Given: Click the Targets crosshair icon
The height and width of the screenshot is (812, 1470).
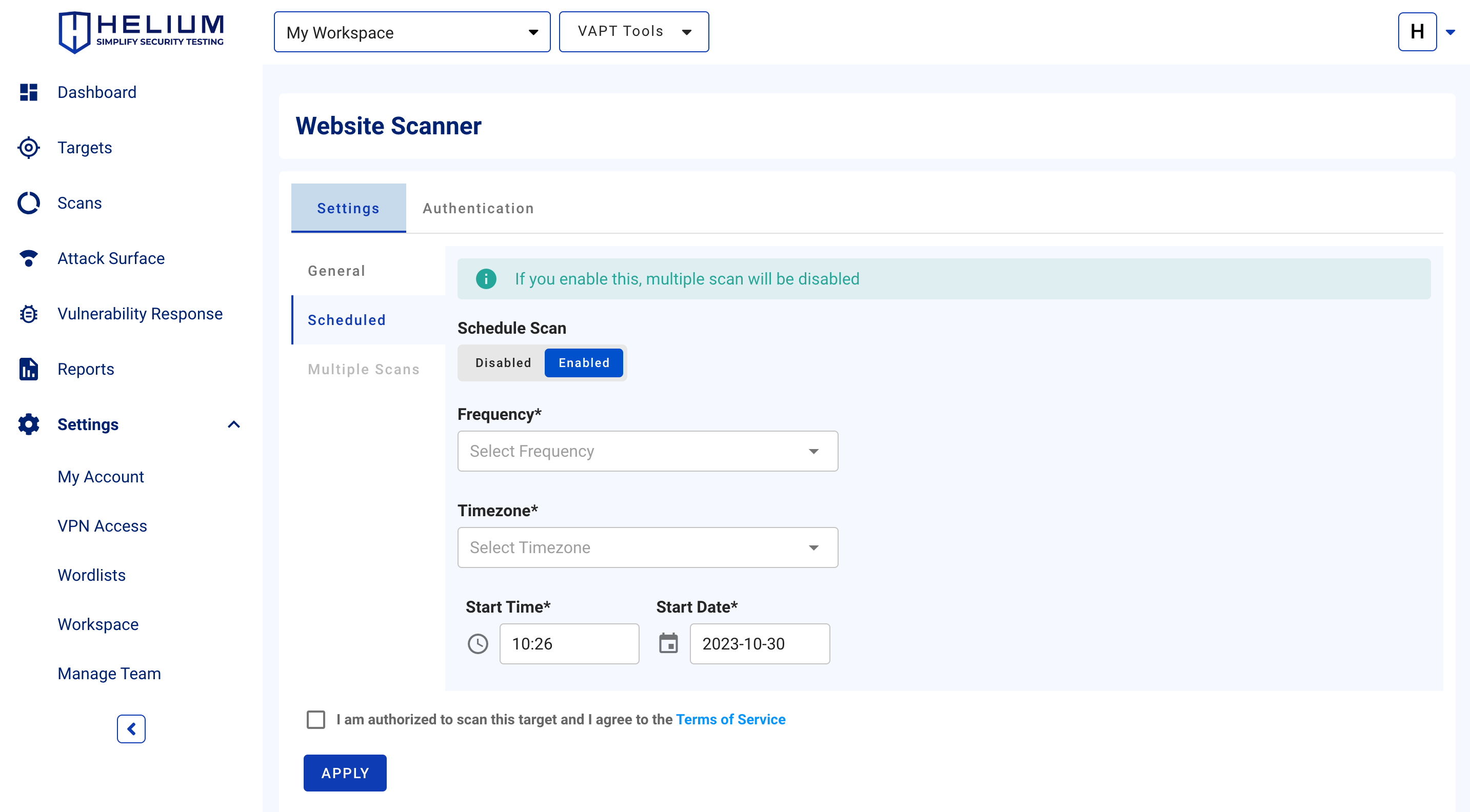Looking at the screenshot, I should point(29,148).
